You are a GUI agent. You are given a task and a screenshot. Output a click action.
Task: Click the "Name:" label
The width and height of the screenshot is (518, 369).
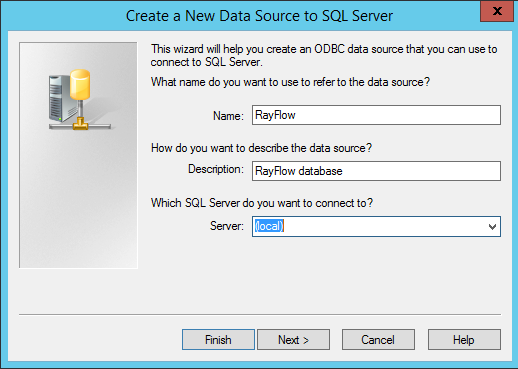(228, 116)
